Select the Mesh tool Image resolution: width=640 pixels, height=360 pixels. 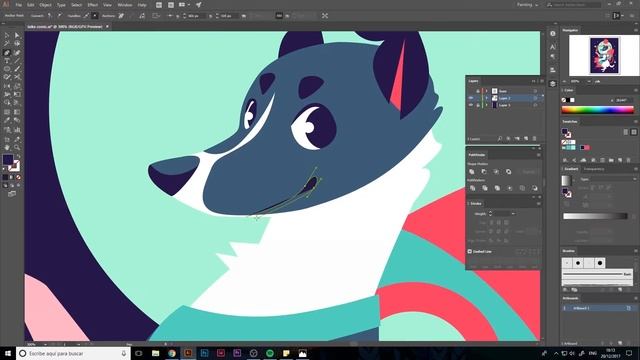click(x=7, y=112)
